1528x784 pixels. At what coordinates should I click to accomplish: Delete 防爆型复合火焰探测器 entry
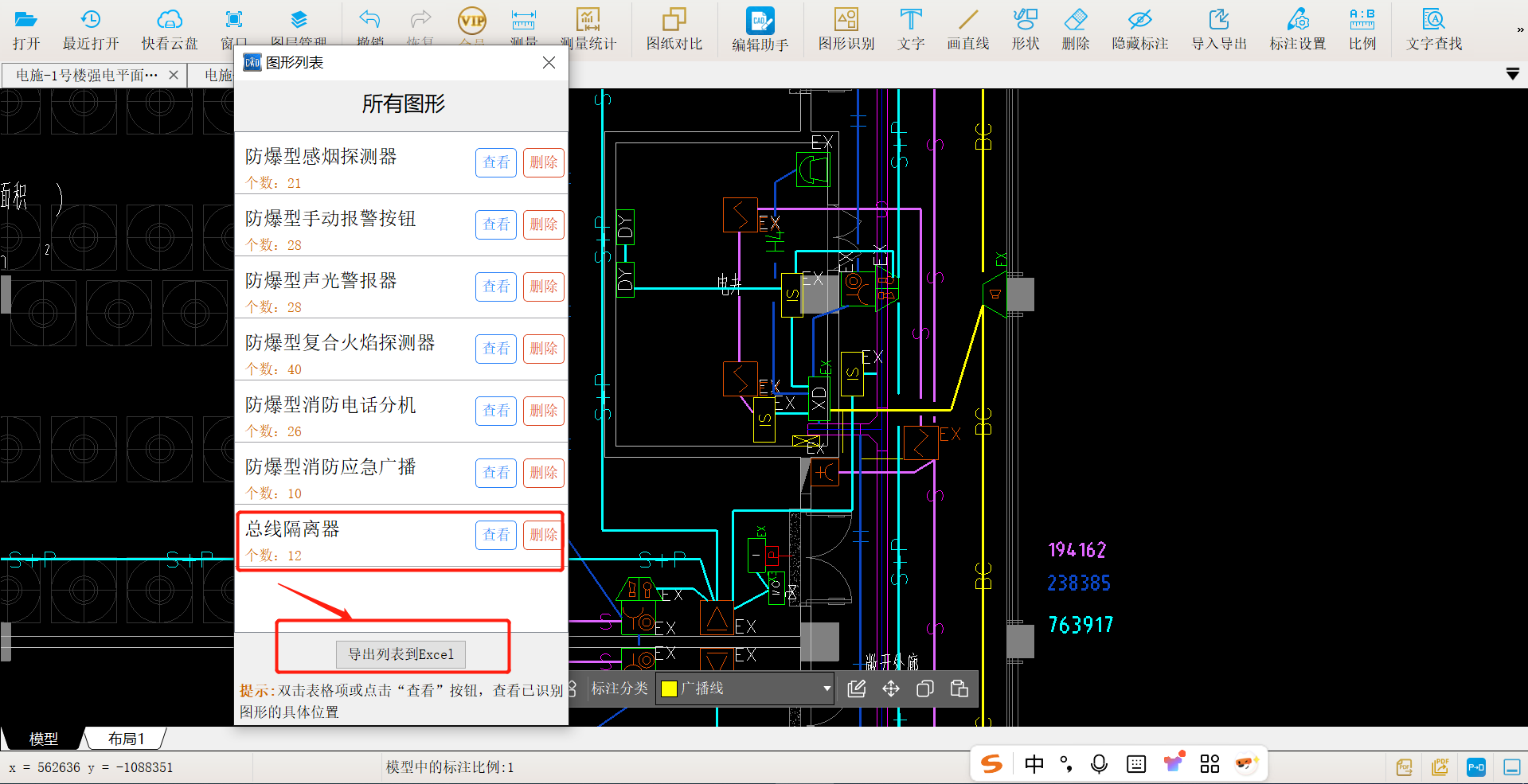(x=544, y=349)
